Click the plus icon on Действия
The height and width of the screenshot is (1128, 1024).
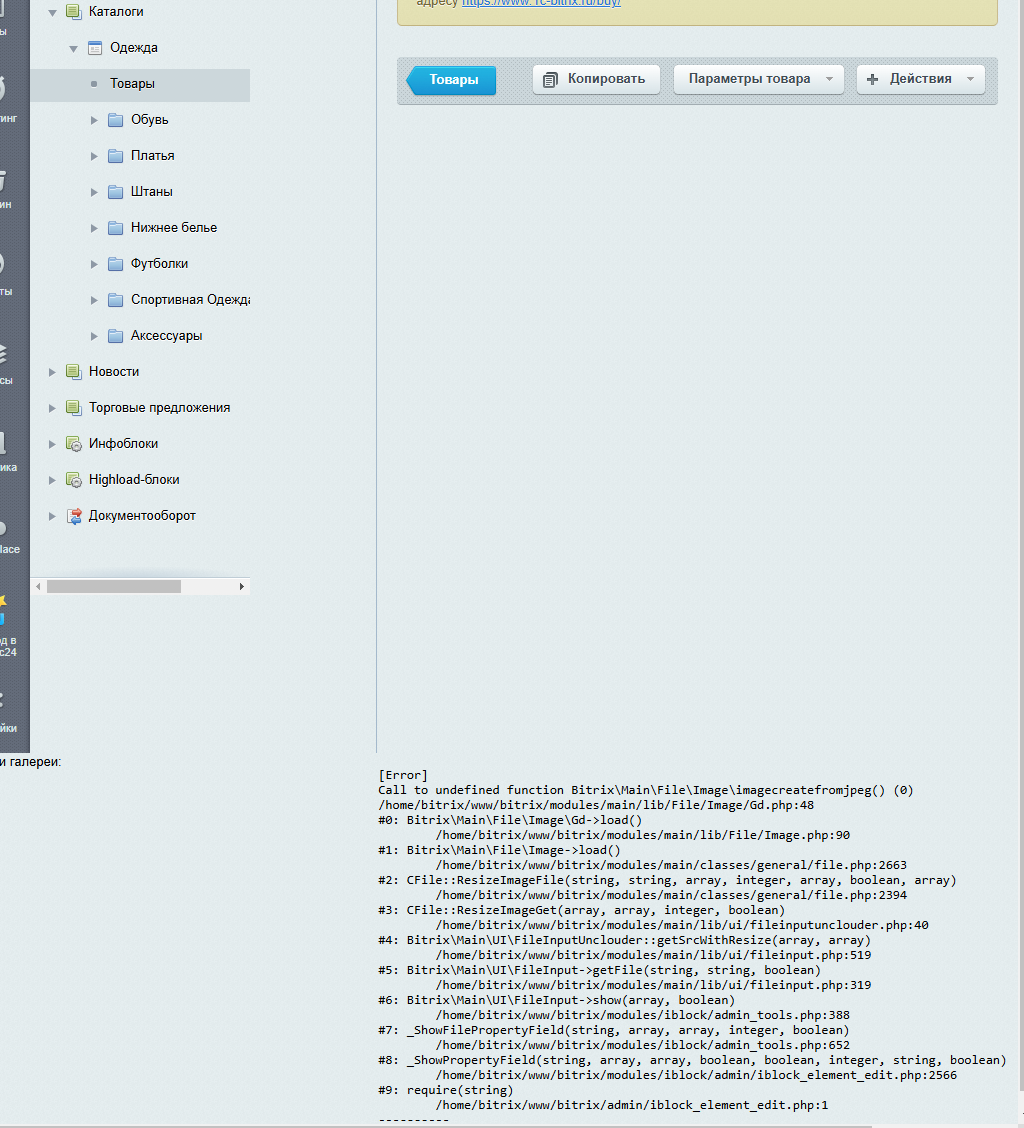tap(872, 79)
